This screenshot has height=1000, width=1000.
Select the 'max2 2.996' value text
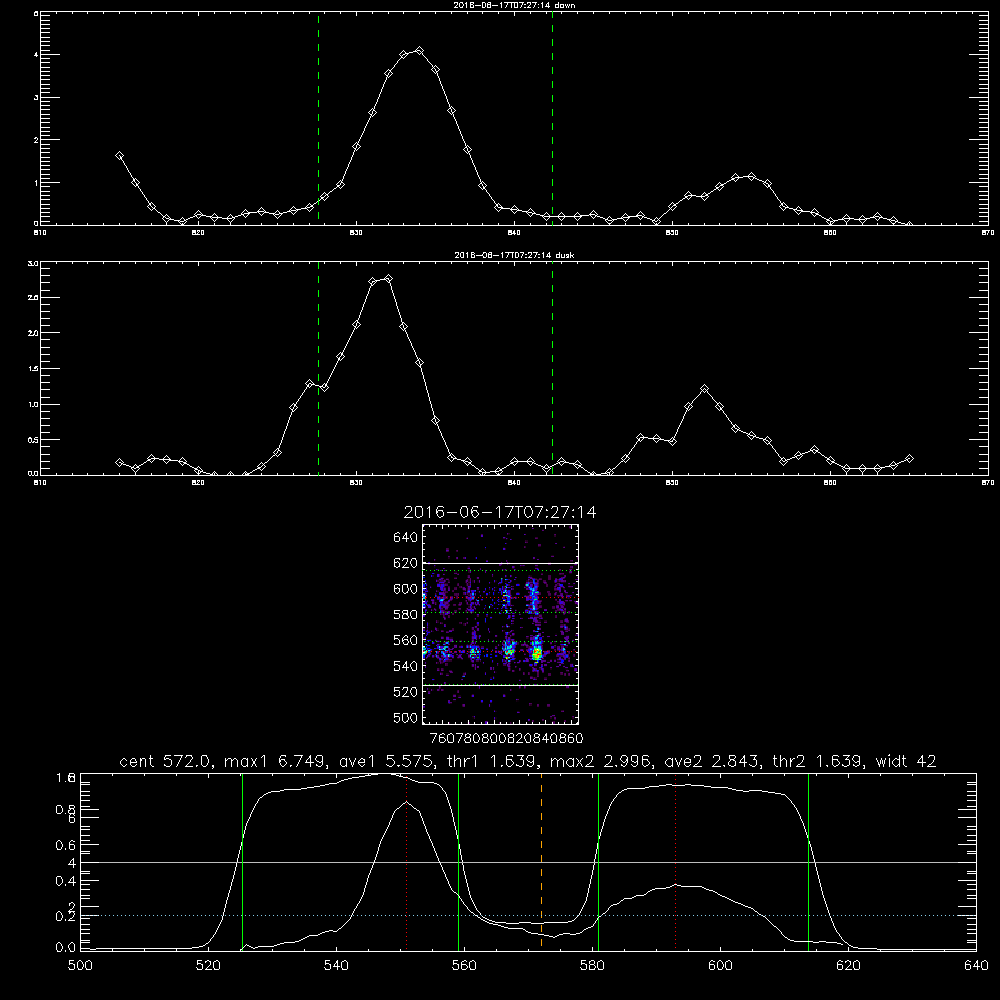pyautogui.click(x=601, y=761)
